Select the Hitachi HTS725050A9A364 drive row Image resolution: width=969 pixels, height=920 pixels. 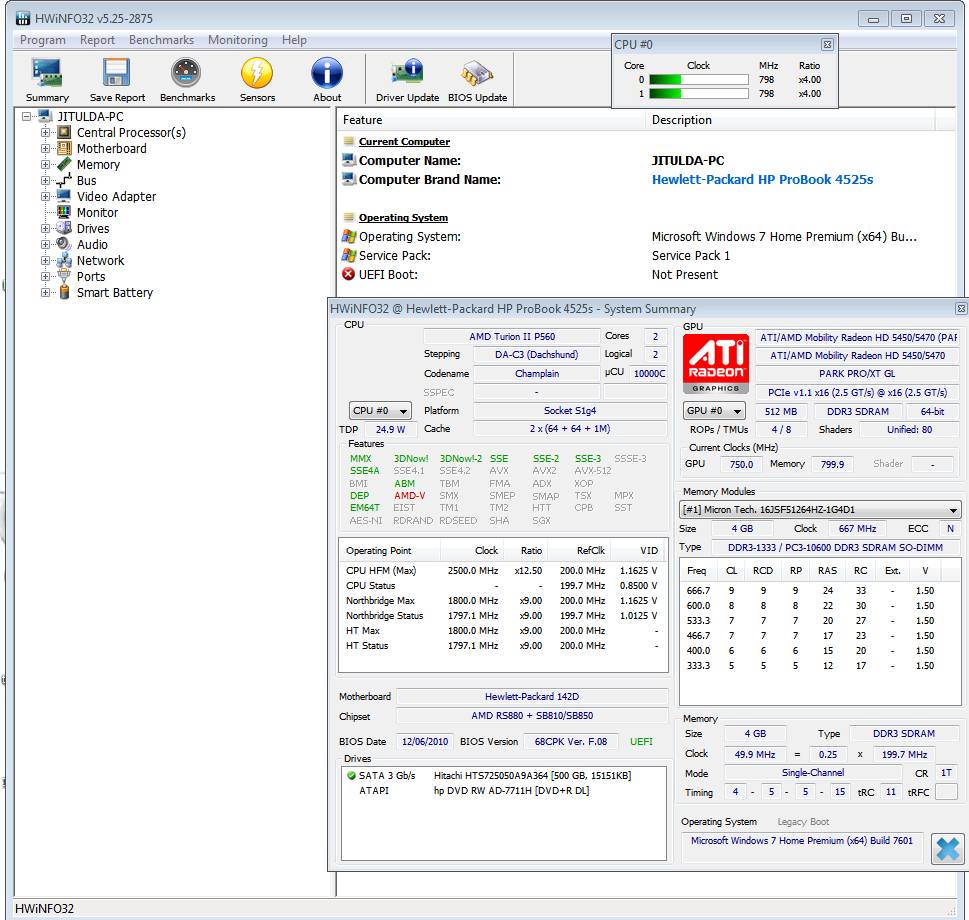(504, 775)
